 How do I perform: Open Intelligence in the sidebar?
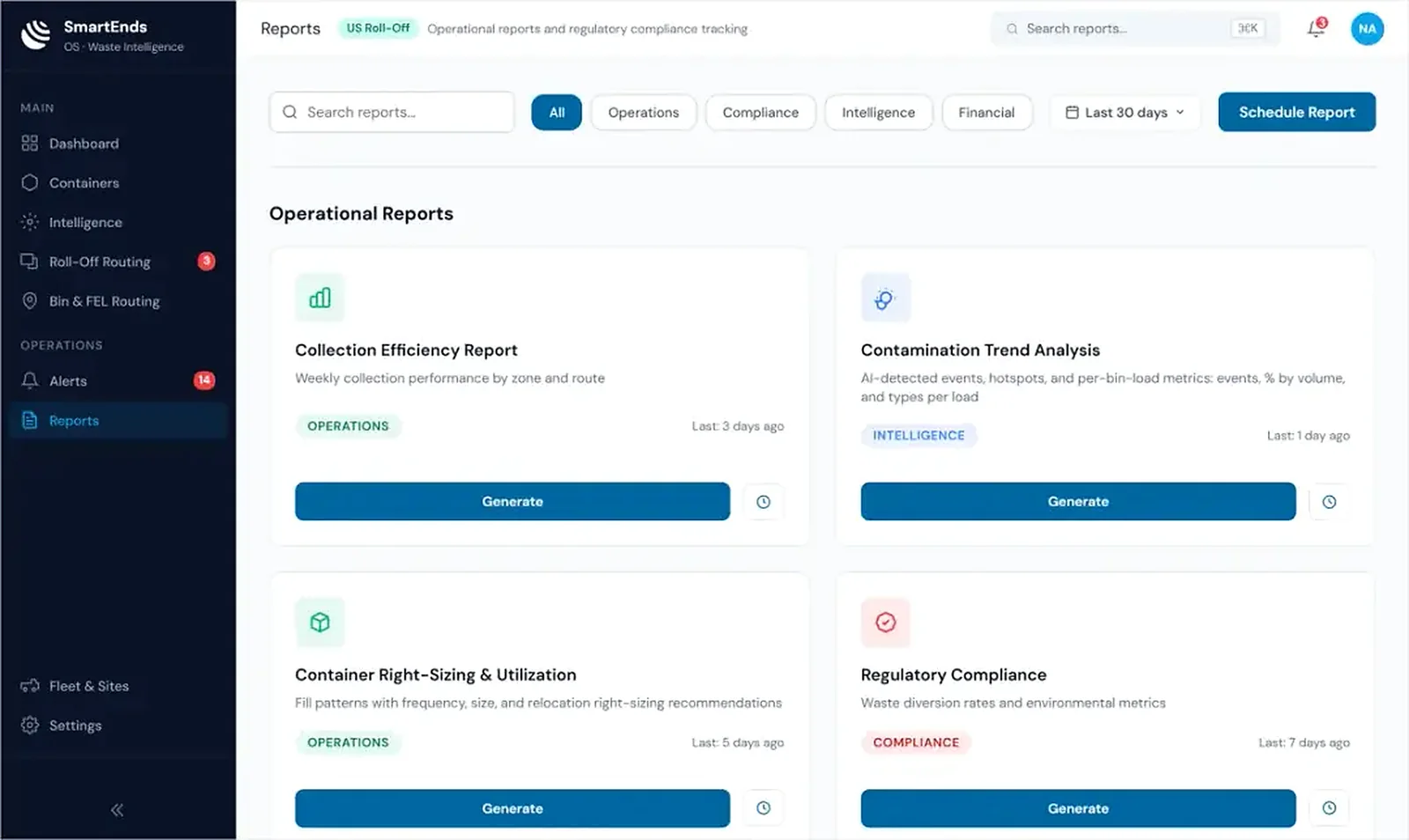point(118,222)
